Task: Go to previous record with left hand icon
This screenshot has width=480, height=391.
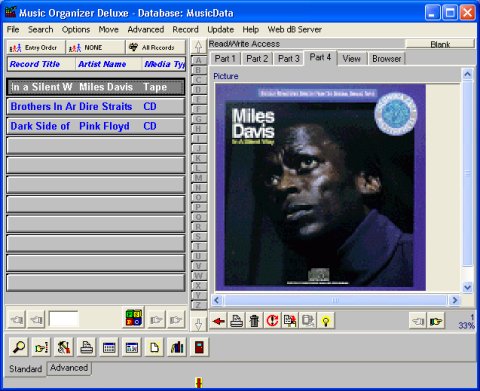Action: tap(418, 321)
